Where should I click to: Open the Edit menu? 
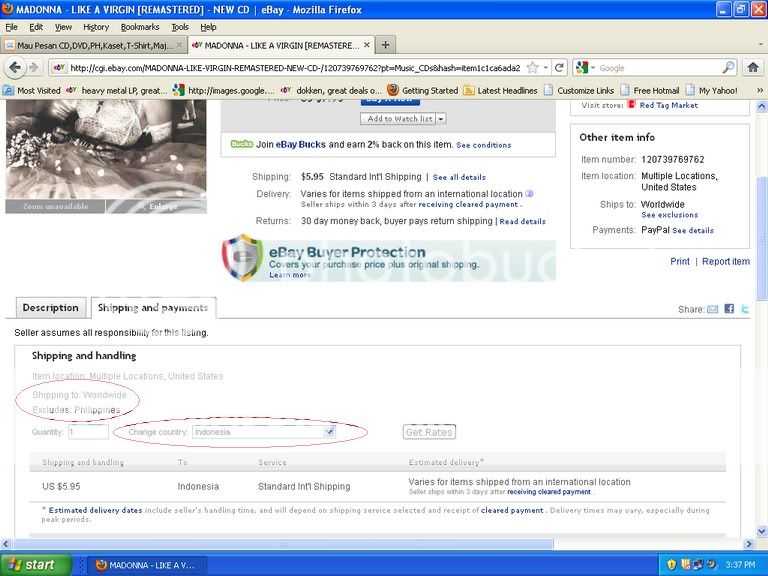[36, 27]
